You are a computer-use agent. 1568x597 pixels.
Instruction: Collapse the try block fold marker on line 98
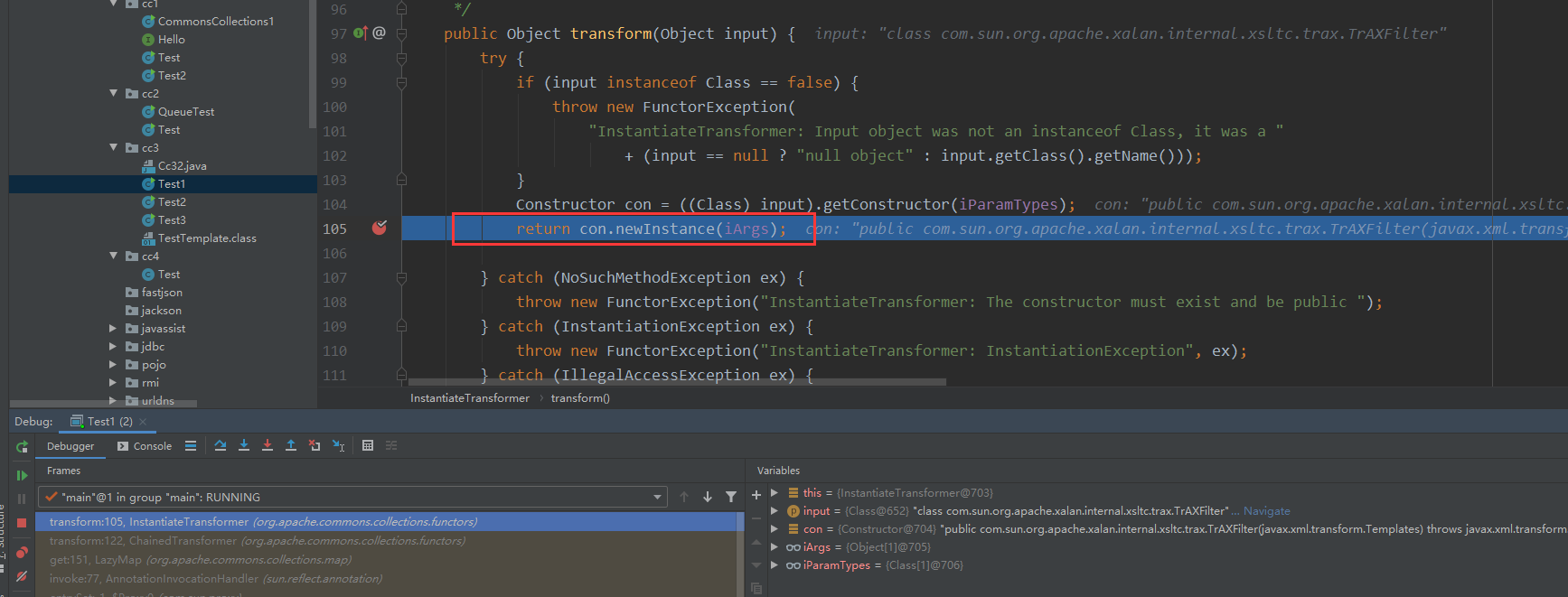click(401, 58)
